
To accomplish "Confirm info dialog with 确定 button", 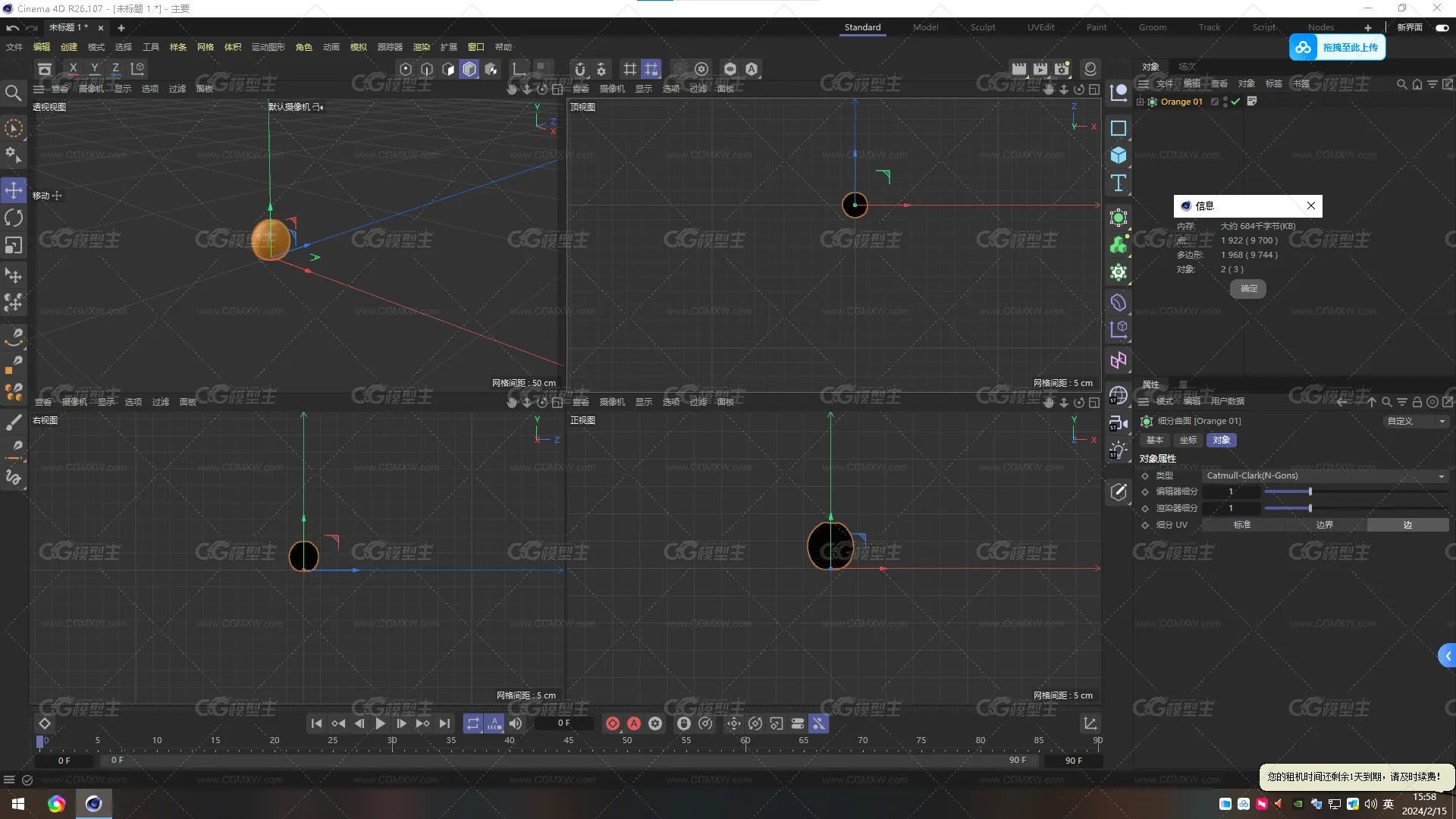I will 1248,289.
